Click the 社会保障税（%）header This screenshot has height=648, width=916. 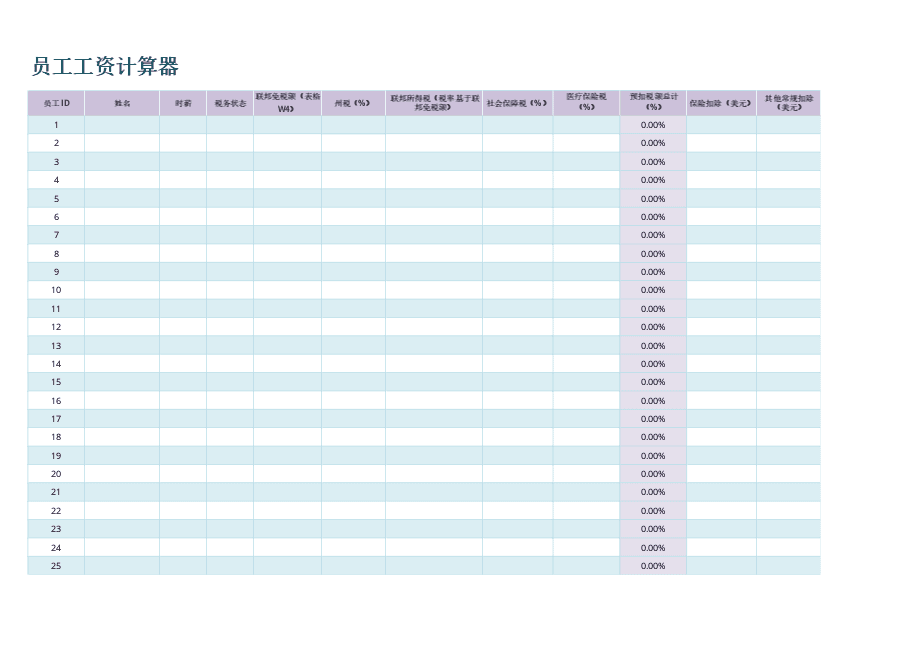pyautogui.click(x=518, y=103)
